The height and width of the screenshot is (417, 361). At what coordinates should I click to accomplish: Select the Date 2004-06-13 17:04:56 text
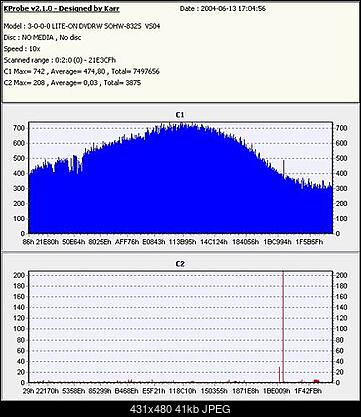[x=223, y=9]
